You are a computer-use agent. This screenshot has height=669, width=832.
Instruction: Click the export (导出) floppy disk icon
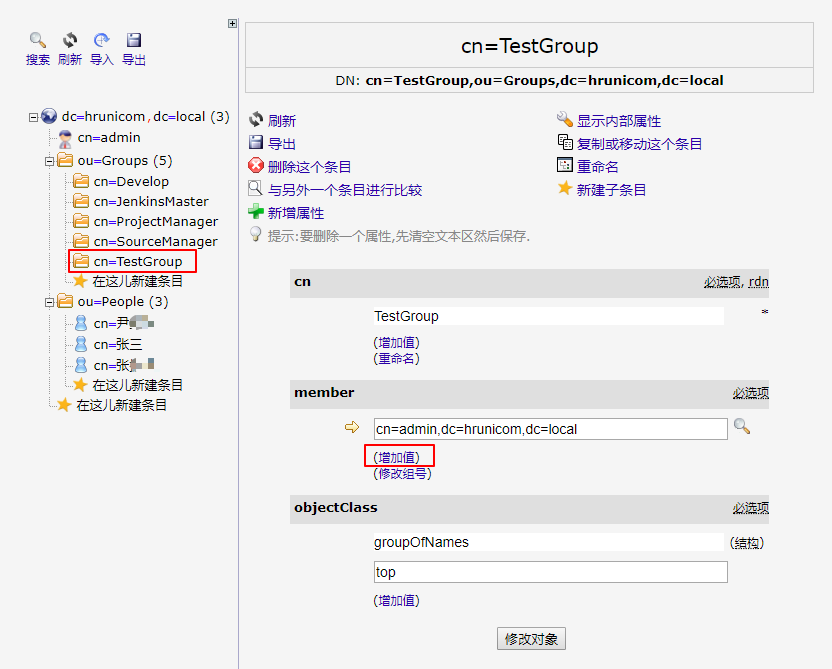pyautogui.click(x=134, y=41)
